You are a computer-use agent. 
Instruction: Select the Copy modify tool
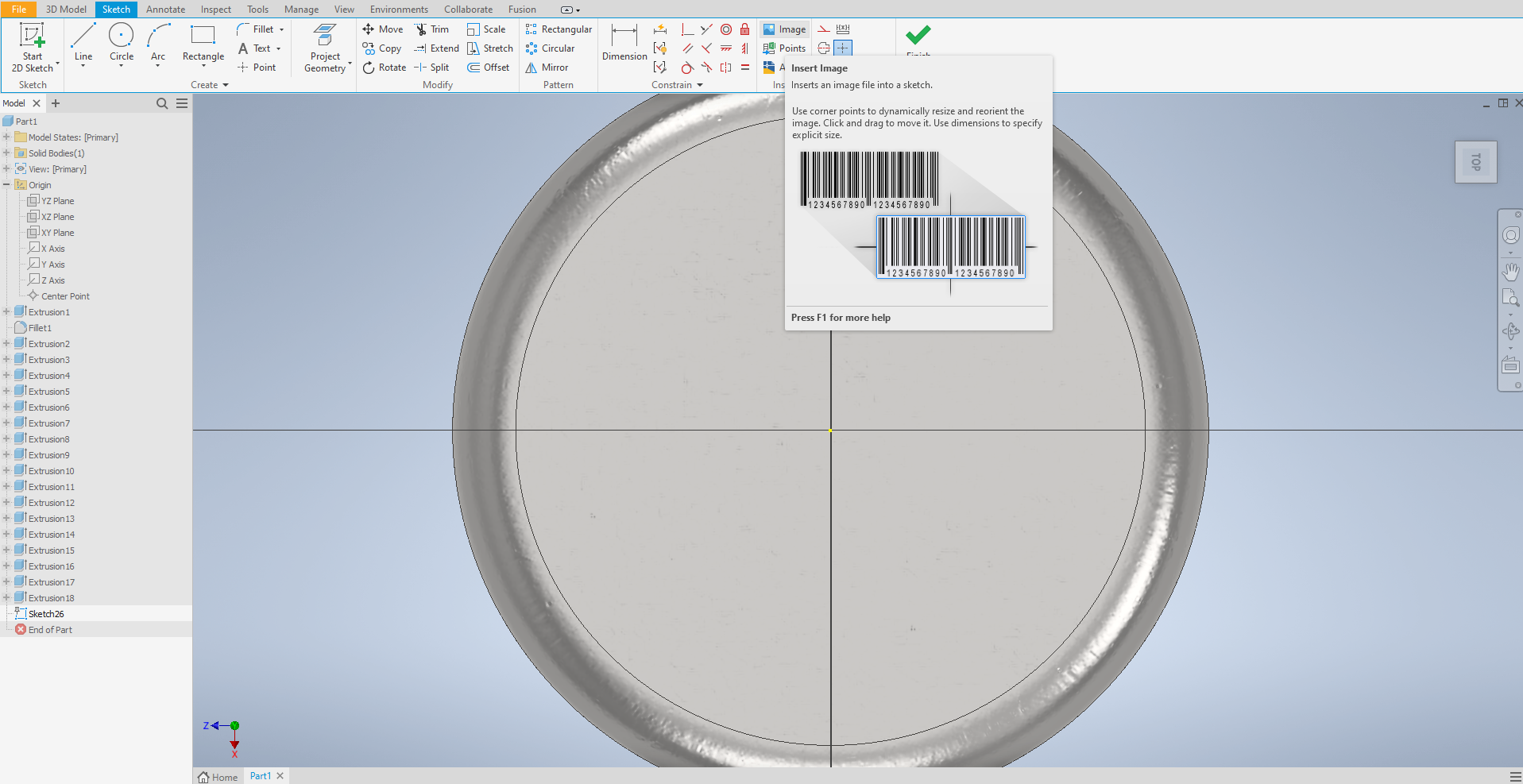click(x=382, y=48)
